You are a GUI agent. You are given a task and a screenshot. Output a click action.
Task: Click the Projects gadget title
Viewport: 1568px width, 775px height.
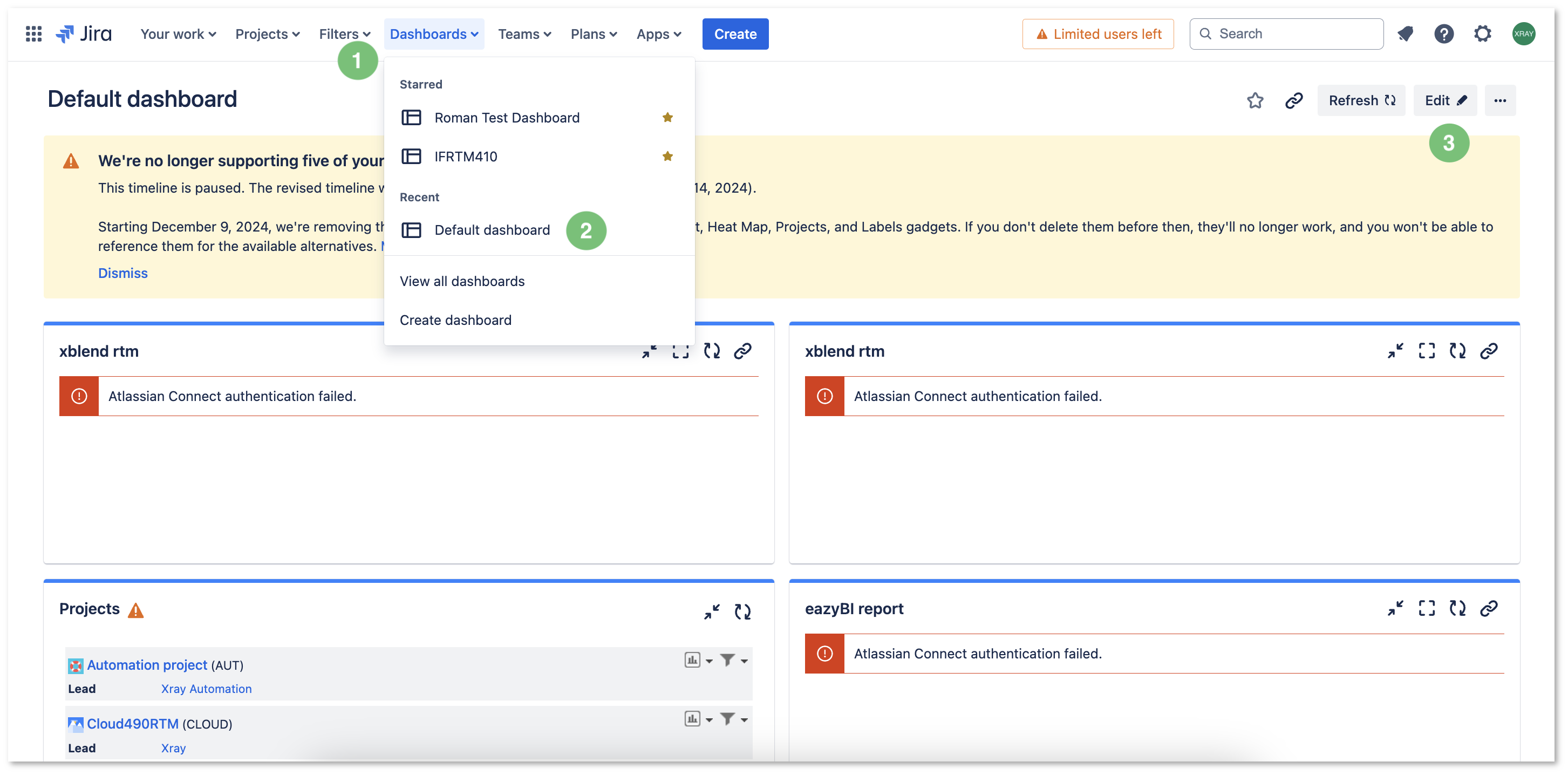pyautogui.click(x=89, y=609)
